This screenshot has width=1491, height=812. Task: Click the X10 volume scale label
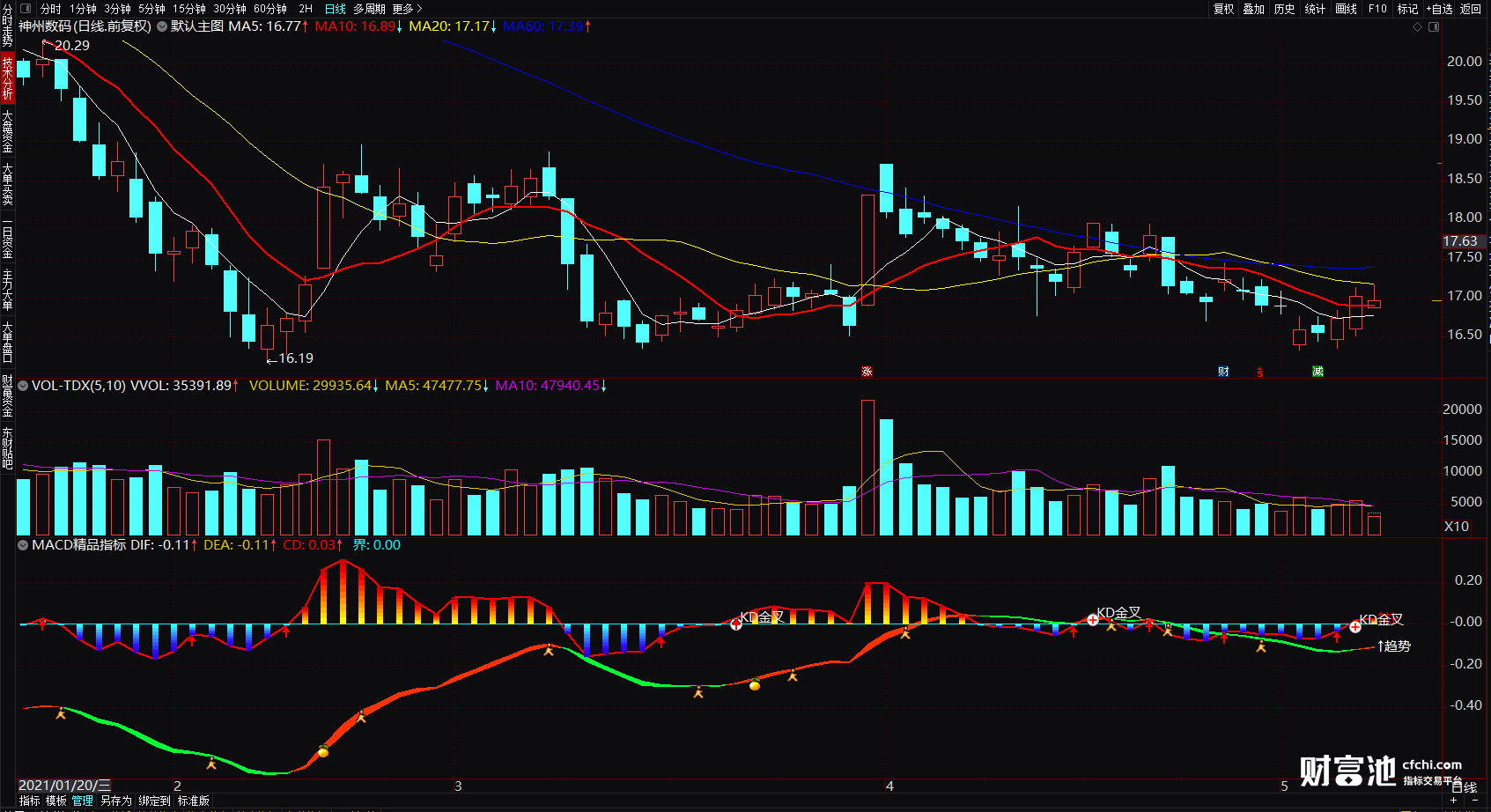(1457, 526)
